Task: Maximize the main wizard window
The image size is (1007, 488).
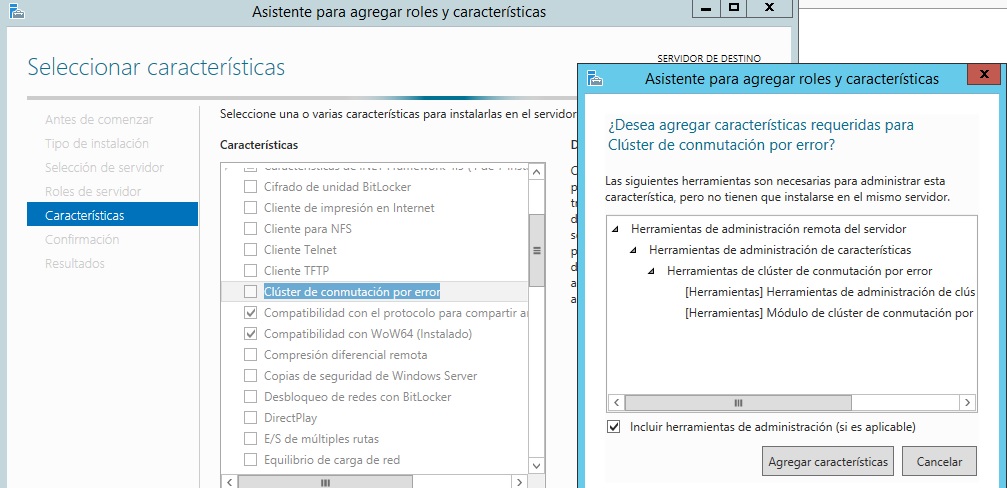Action: coord(733,8)
